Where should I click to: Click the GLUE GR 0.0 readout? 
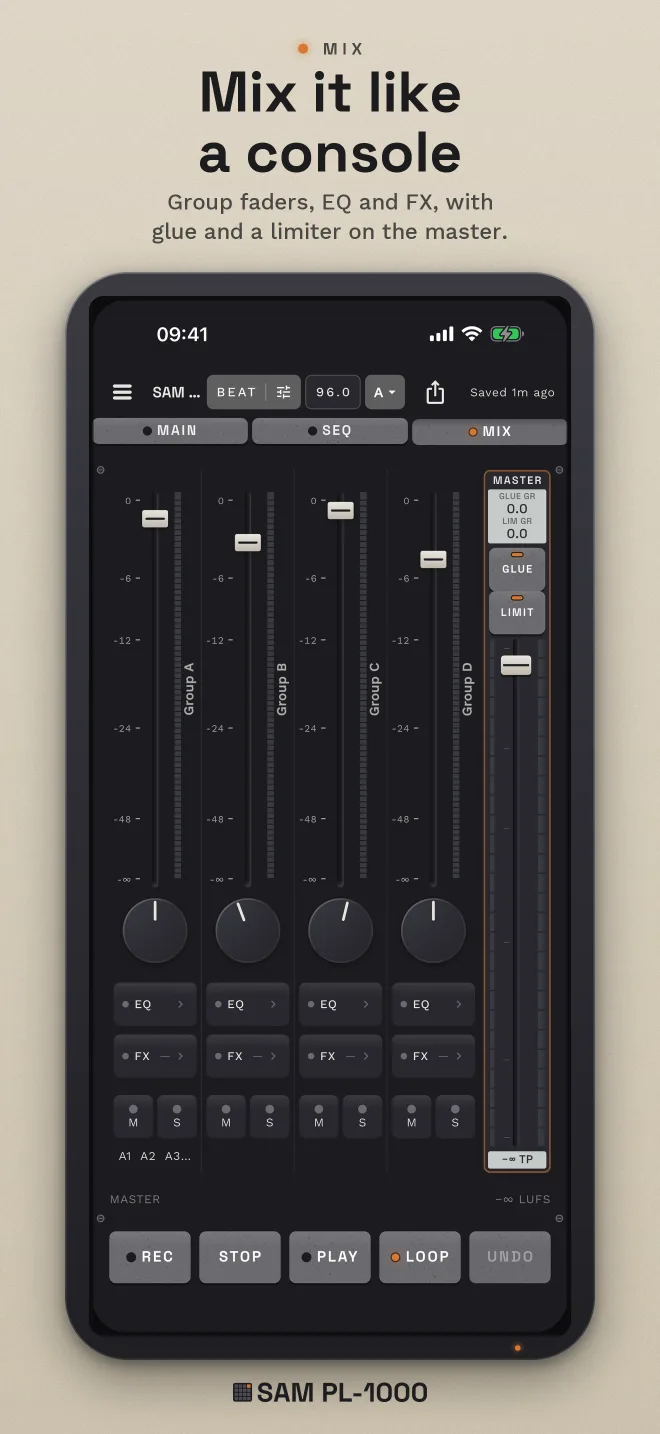point(517,503)
